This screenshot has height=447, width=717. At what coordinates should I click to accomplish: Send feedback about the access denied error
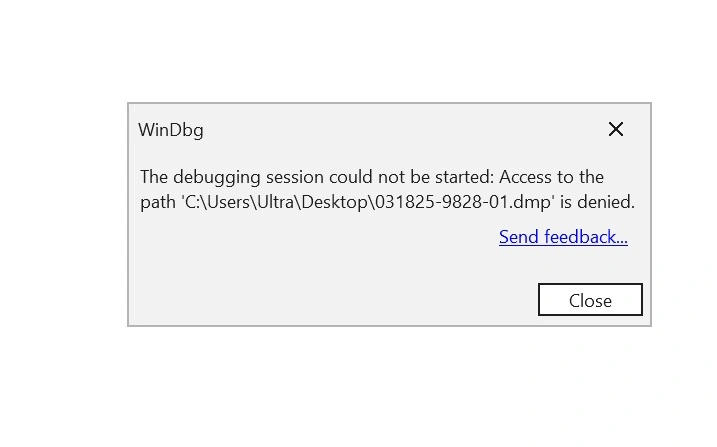(563, 237)
